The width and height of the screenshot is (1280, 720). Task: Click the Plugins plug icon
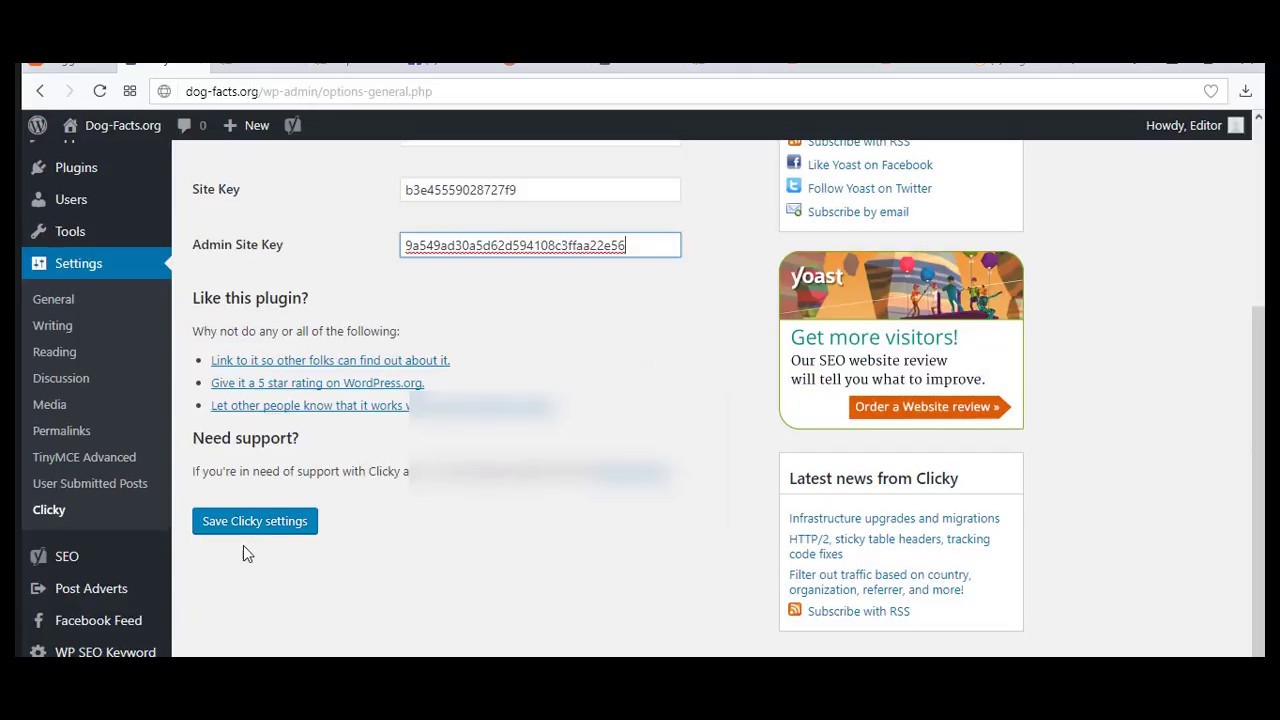(x=38, y=167)
